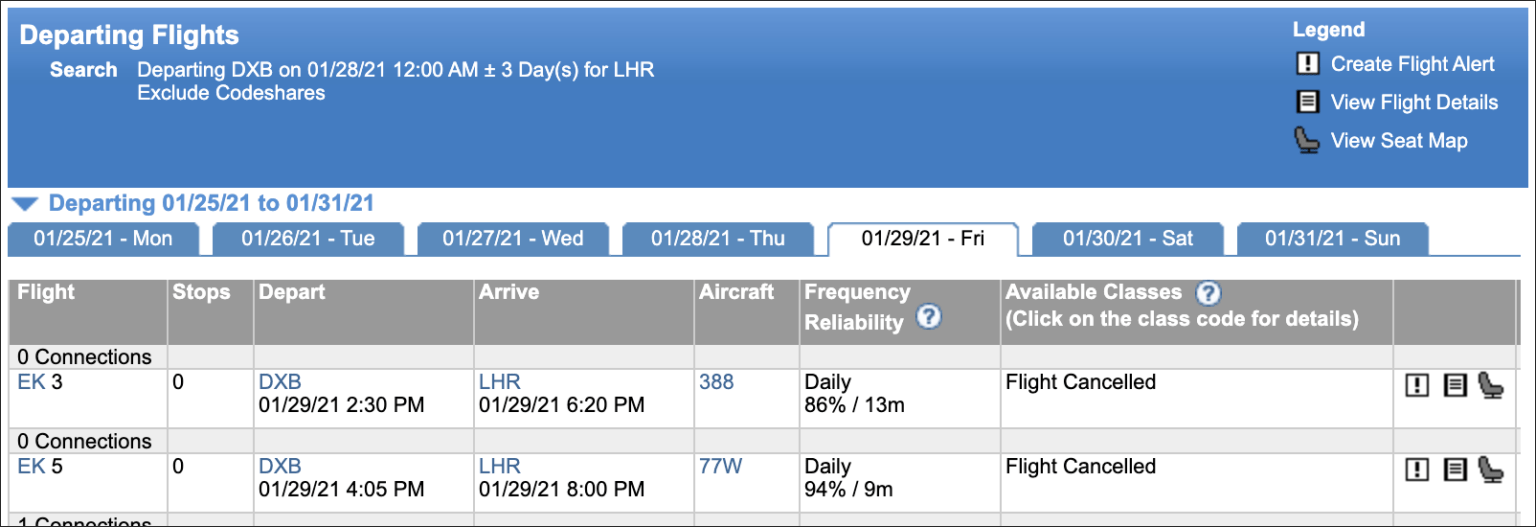Click the 388 aircraft link

tap(716, 382)
